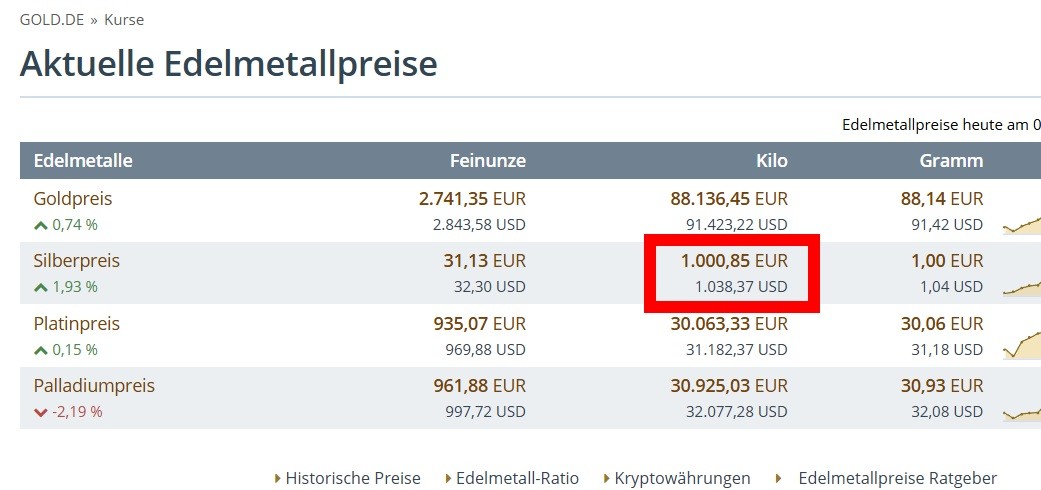Open the Edelmetallpreise Ratgeber link
1041x490 pixels.
(898, 478)
